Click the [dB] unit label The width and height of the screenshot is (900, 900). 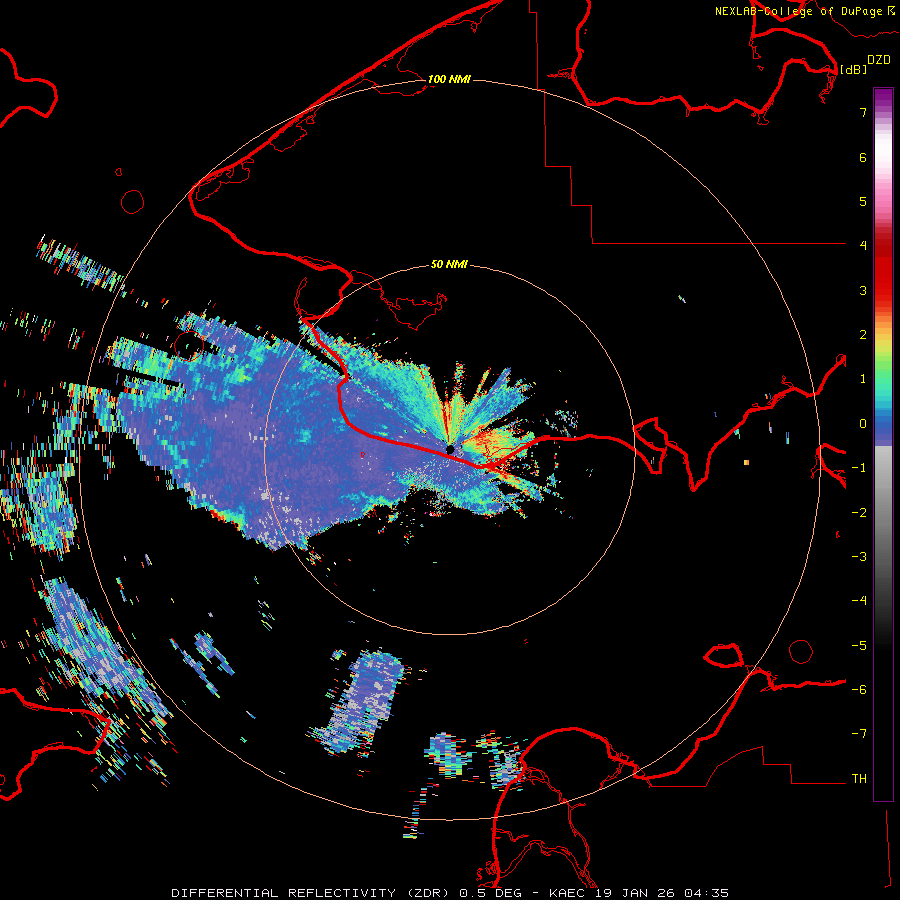click(853, 69)
